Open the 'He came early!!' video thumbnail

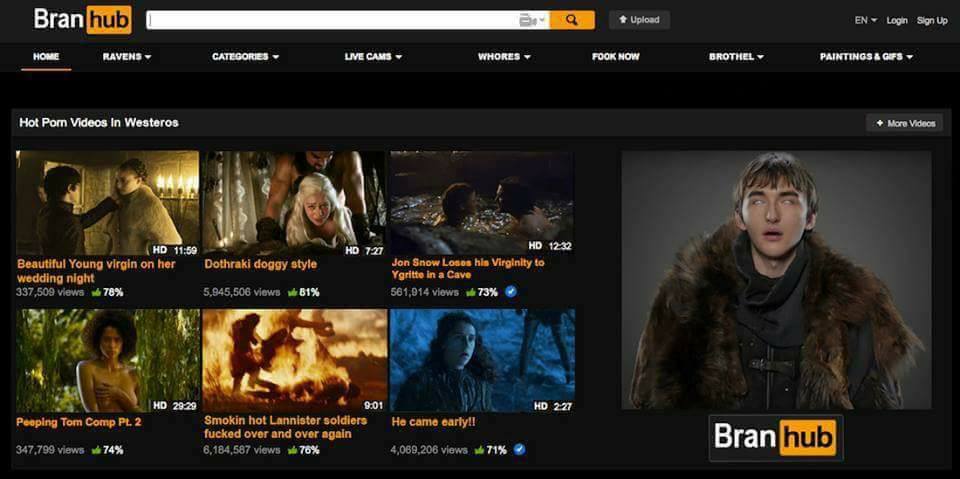(x=482, y=360)
